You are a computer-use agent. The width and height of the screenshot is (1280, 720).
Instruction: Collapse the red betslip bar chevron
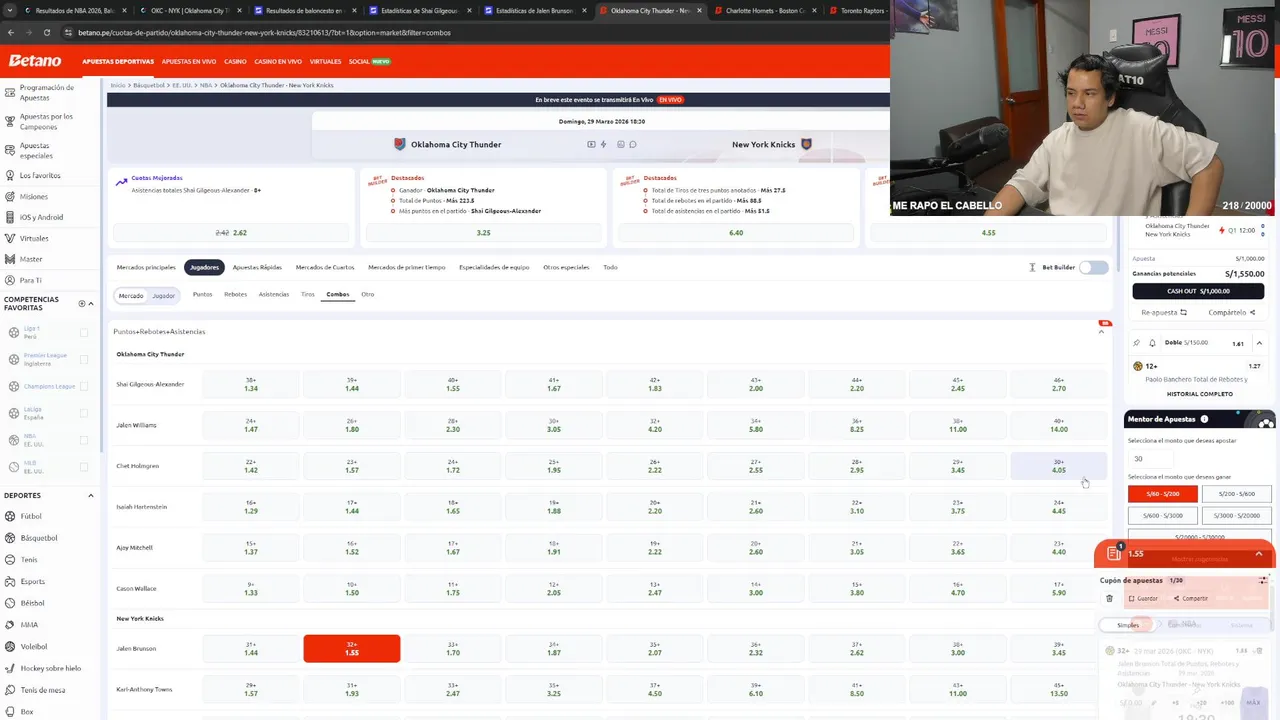click(1259, 553)
